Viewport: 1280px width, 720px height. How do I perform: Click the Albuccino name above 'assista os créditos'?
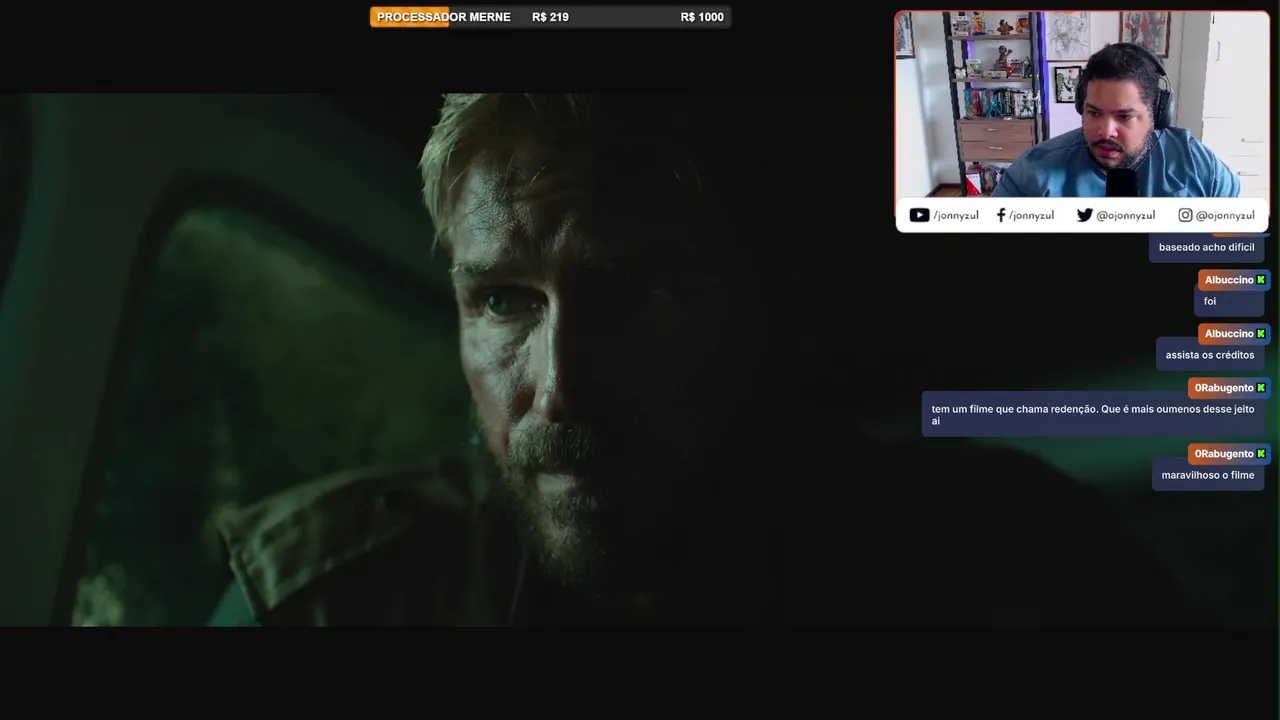tap(1229, 334)
